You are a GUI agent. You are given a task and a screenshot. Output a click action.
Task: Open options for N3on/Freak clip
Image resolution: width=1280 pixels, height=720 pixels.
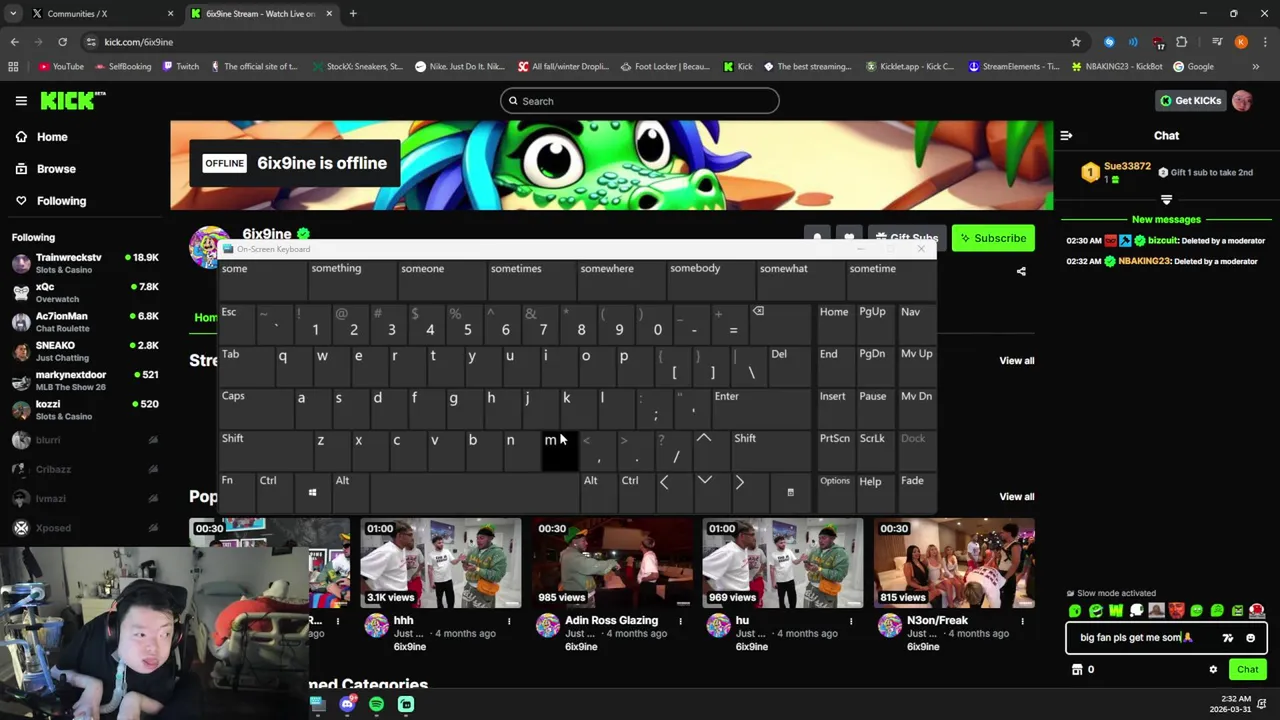pyautogui.click(x=1022, y=621)
